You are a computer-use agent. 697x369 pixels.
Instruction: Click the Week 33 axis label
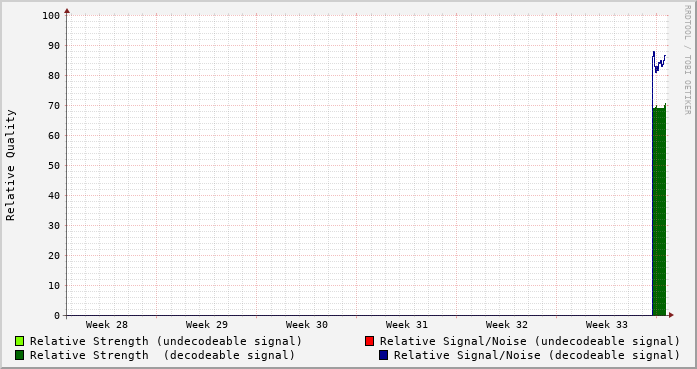tap(607, 325)
